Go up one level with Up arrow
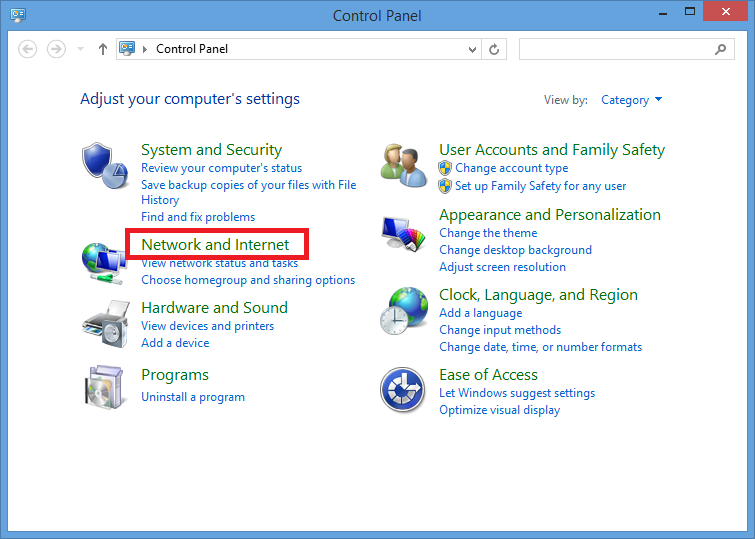755x539 pixels. (x=103, y=49)
